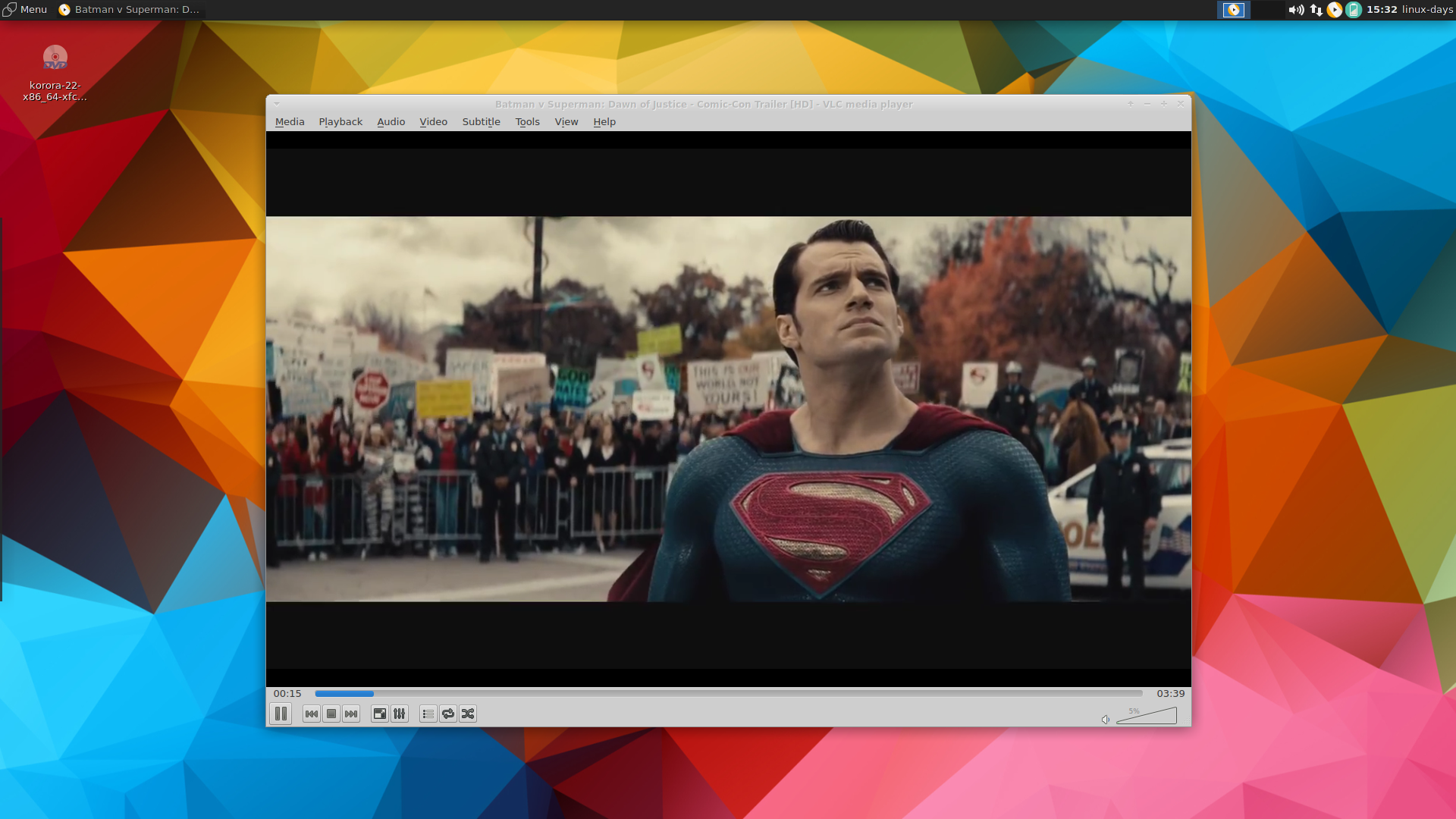This screenshot has height=819, width=1456.
Task: Click the video display area
Action: (729, 409)
